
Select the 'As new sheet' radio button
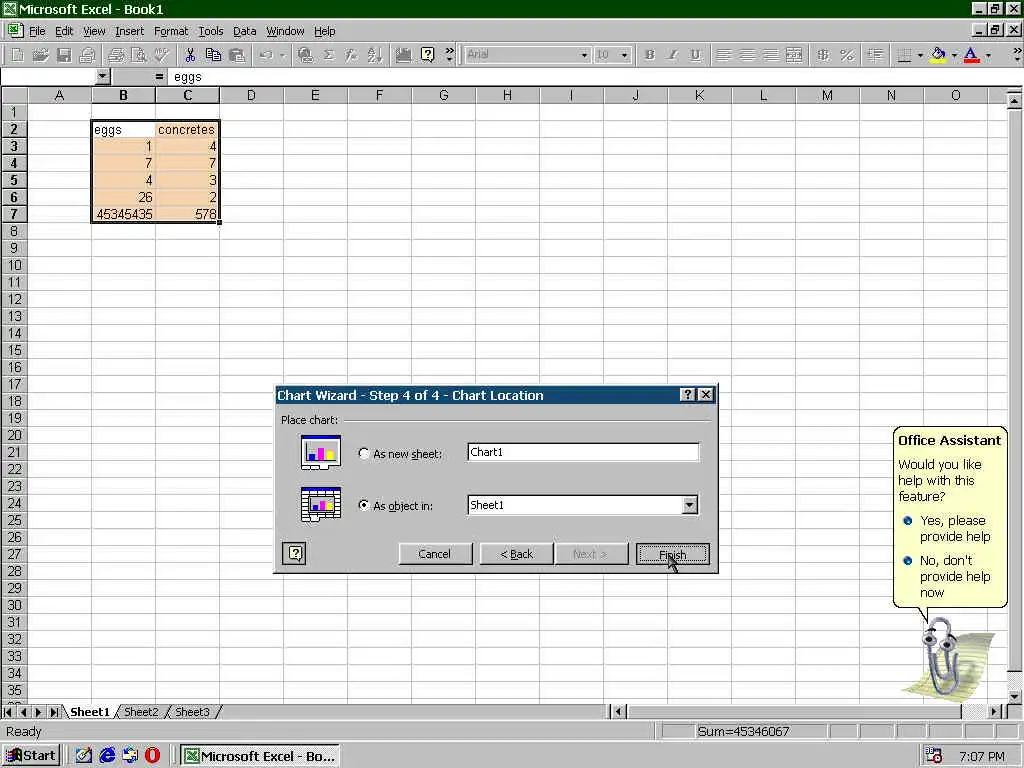[364, 453]
